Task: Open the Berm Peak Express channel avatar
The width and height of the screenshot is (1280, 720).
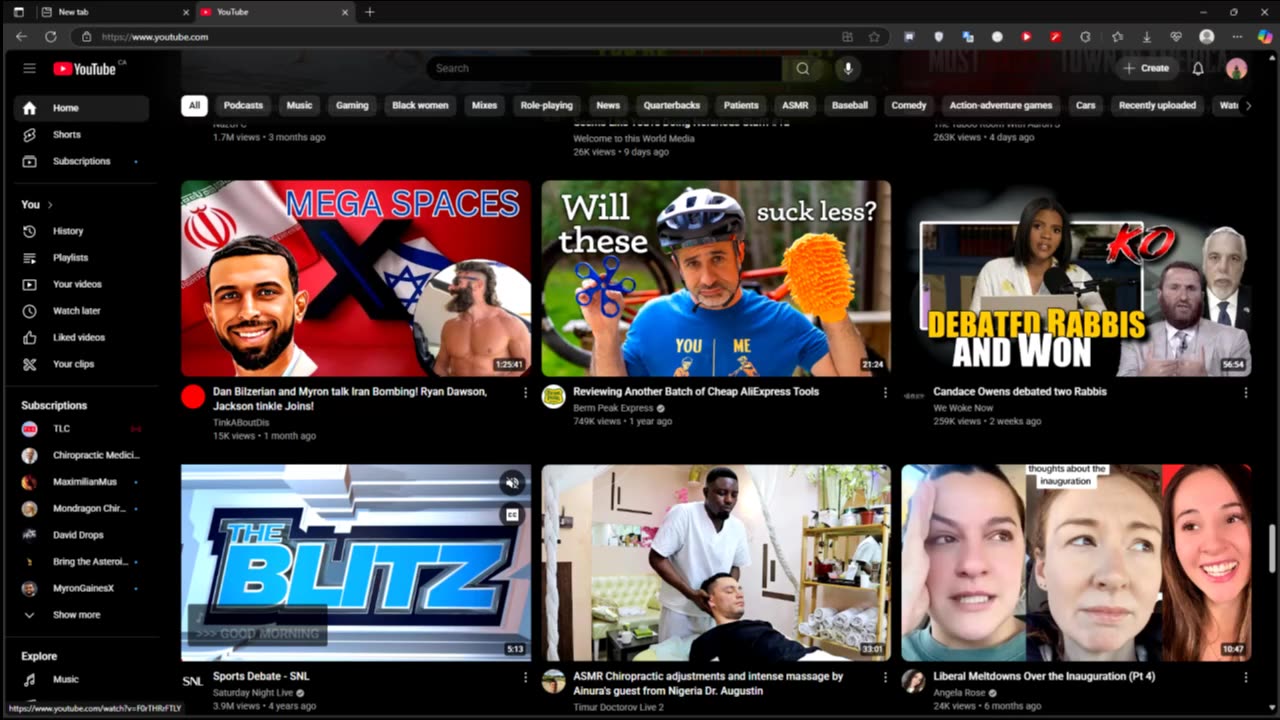Action: click(x=553, y=396)
